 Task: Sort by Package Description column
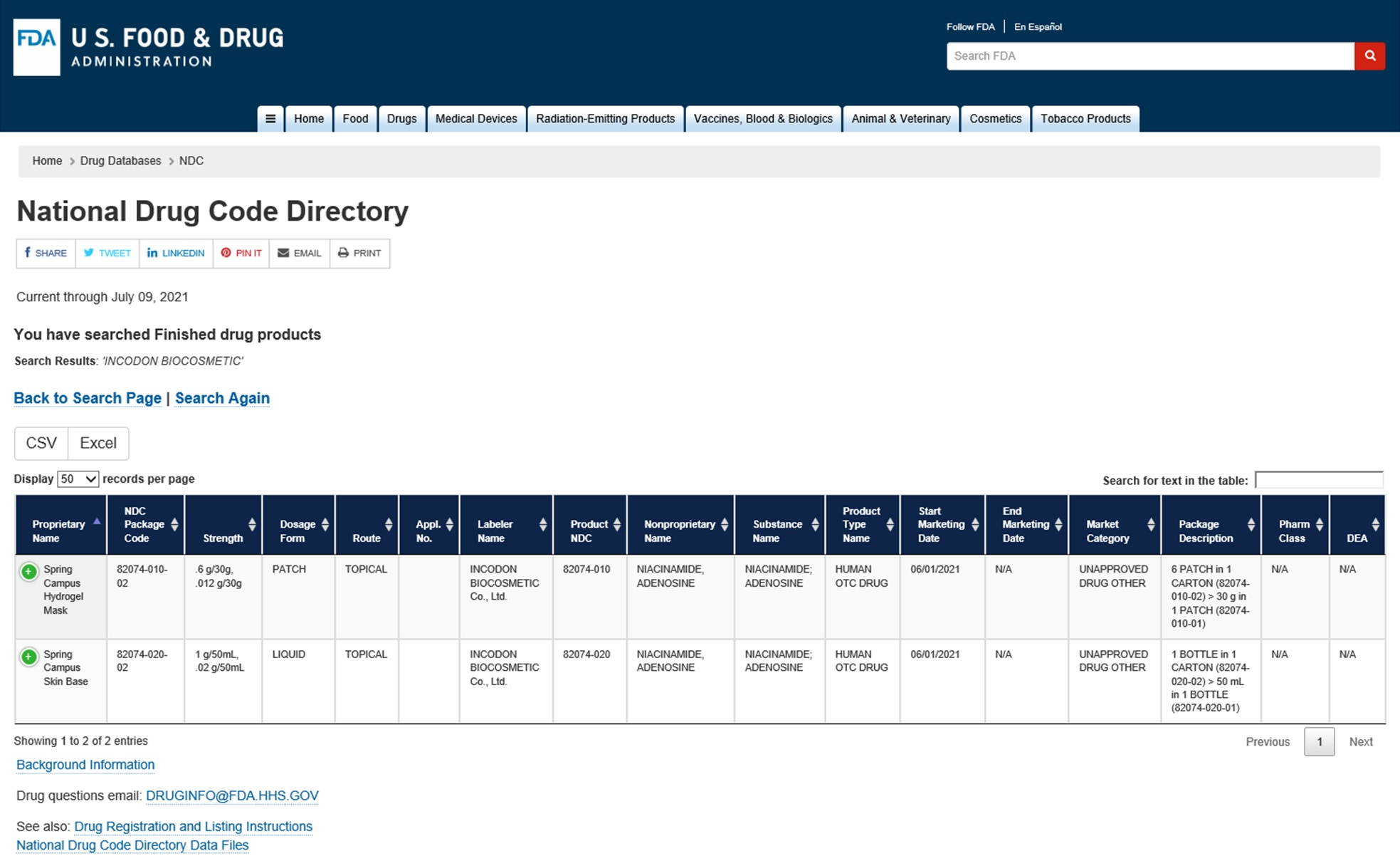1211,525
